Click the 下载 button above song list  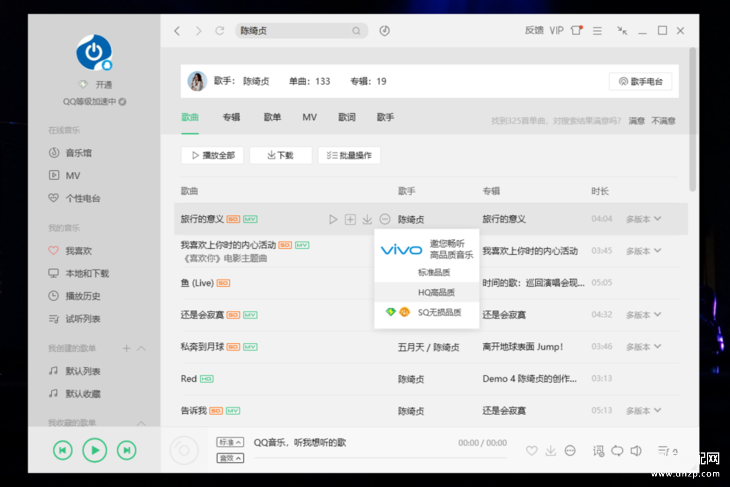tap(281, 156)
